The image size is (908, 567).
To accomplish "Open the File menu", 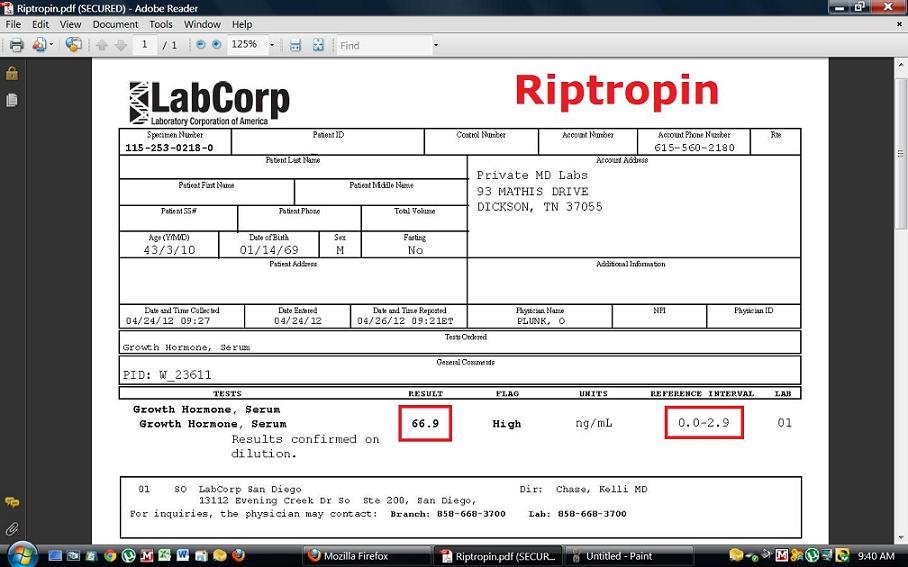I will (x=13, y=24).
